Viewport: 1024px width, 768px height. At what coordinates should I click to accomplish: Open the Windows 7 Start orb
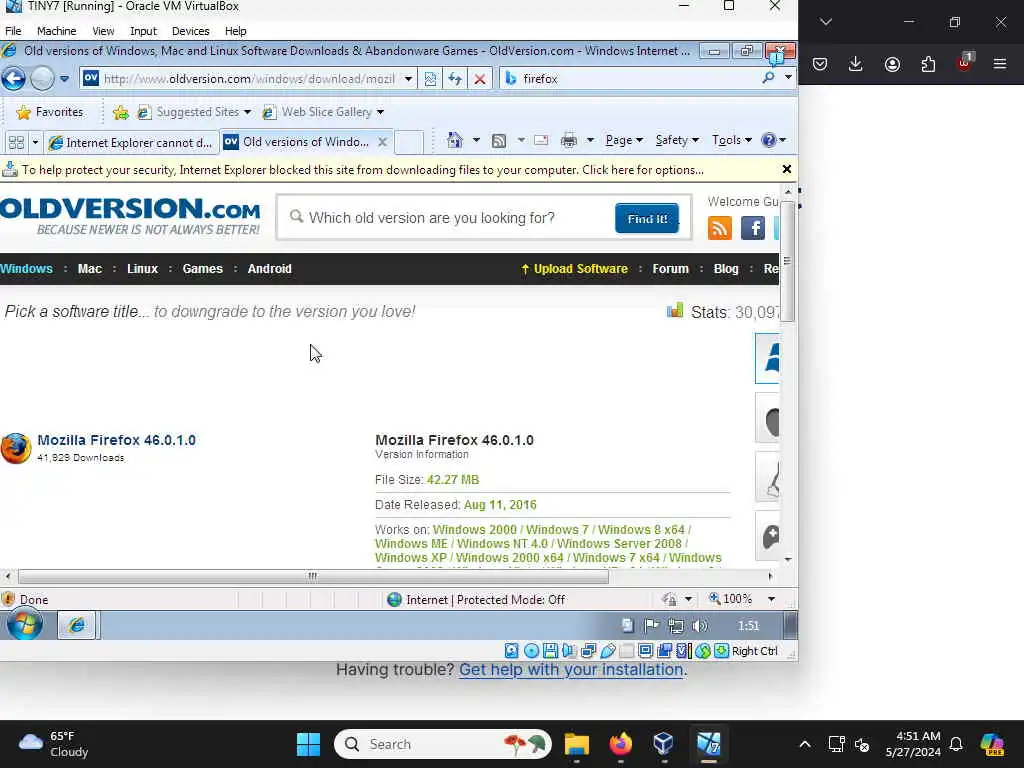click(25, 625)
